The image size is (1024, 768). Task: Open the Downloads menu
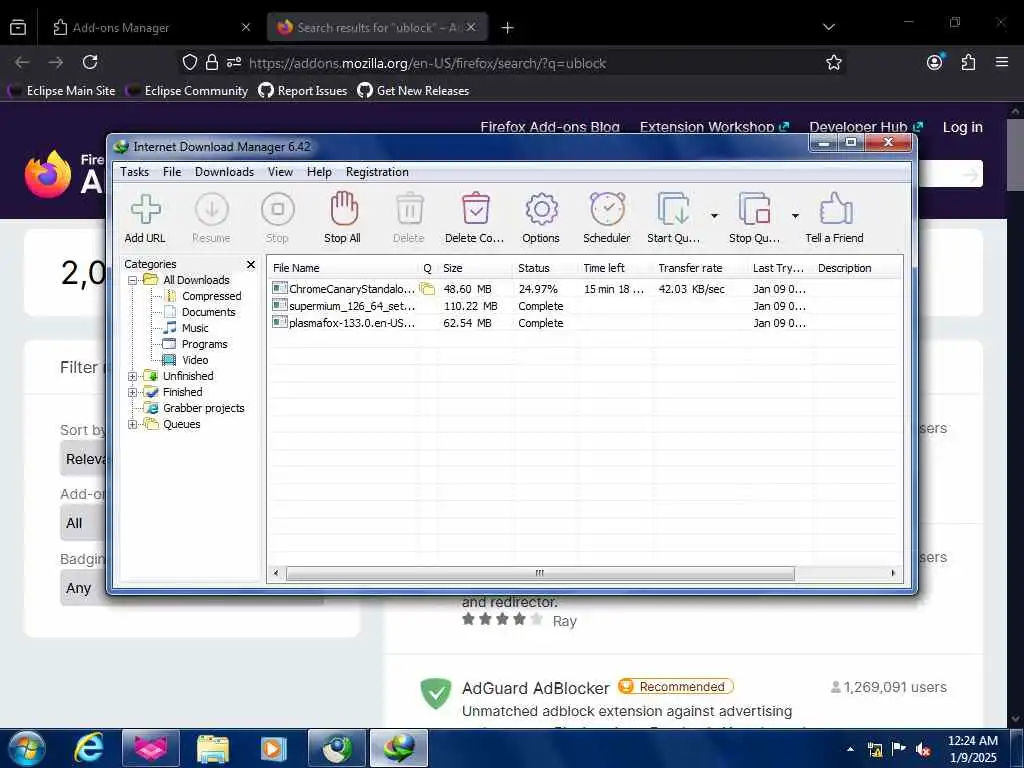point(225,172)
